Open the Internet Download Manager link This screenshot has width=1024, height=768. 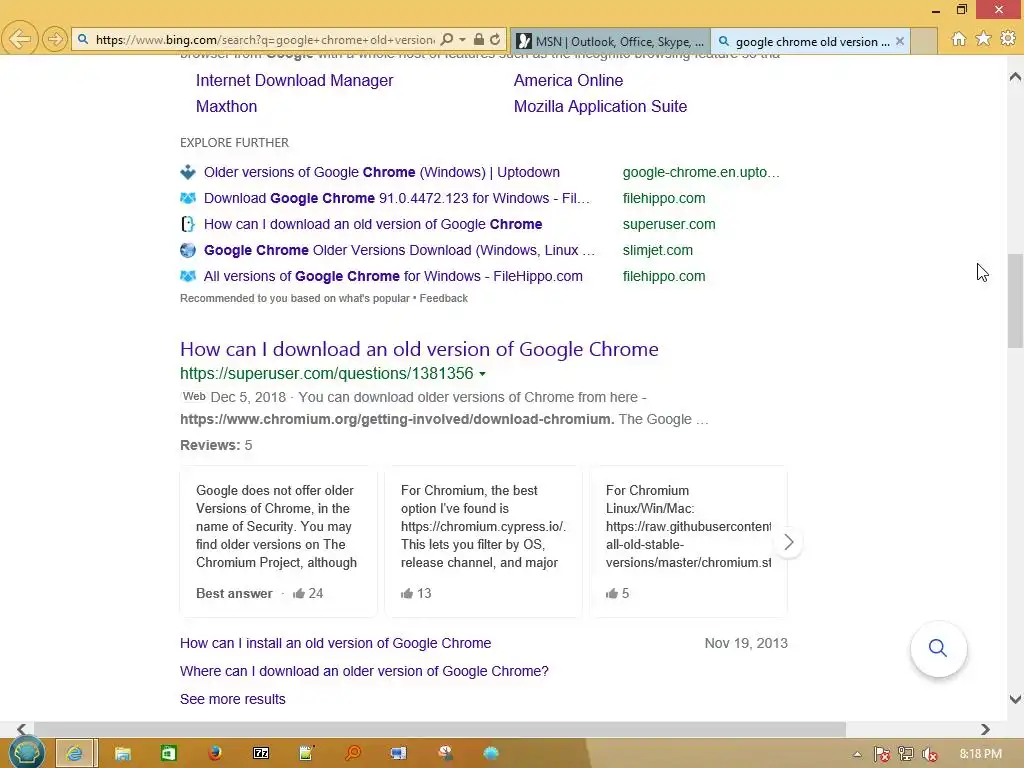tap(295, 80)
